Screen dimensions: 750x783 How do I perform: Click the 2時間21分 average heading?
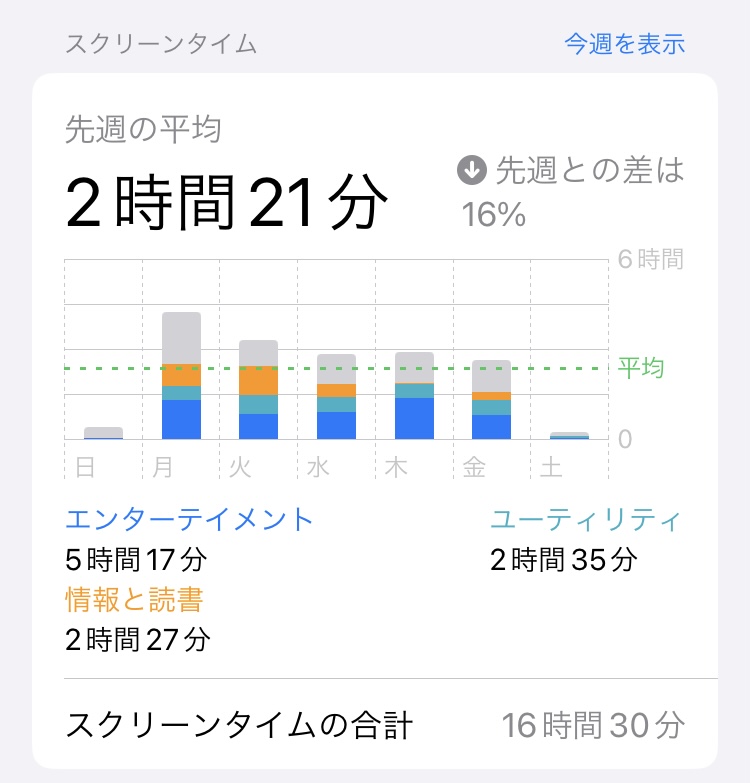[x=226, y=202]
